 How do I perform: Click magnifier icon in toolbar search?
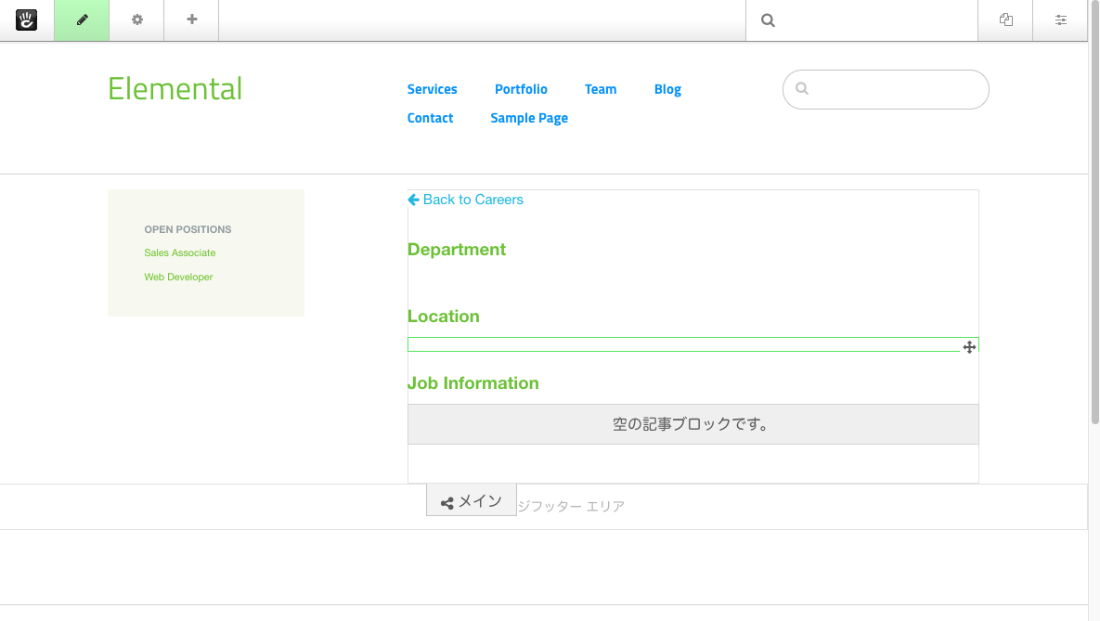768,20
